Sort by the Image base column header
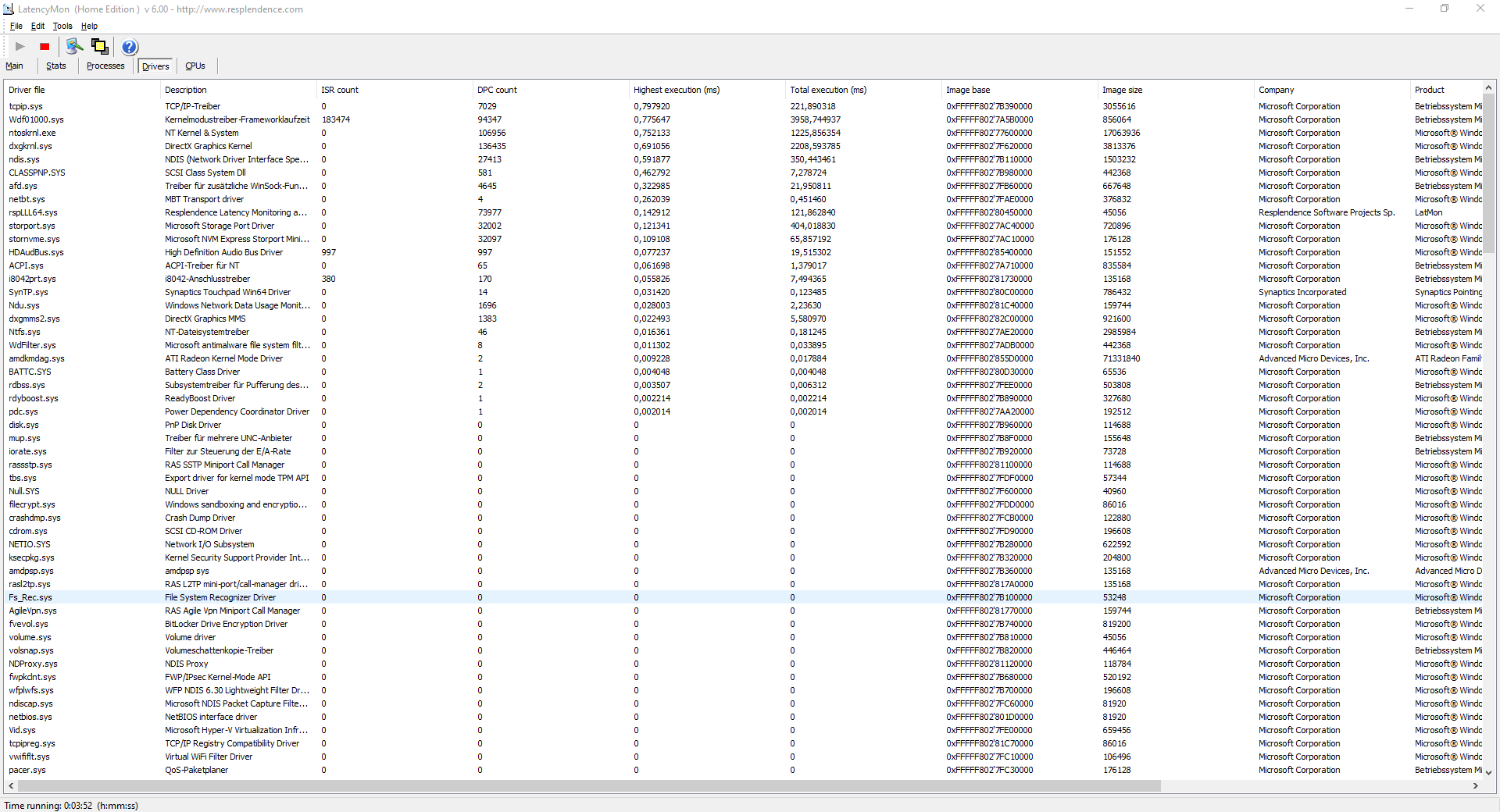 (1020, 90)
